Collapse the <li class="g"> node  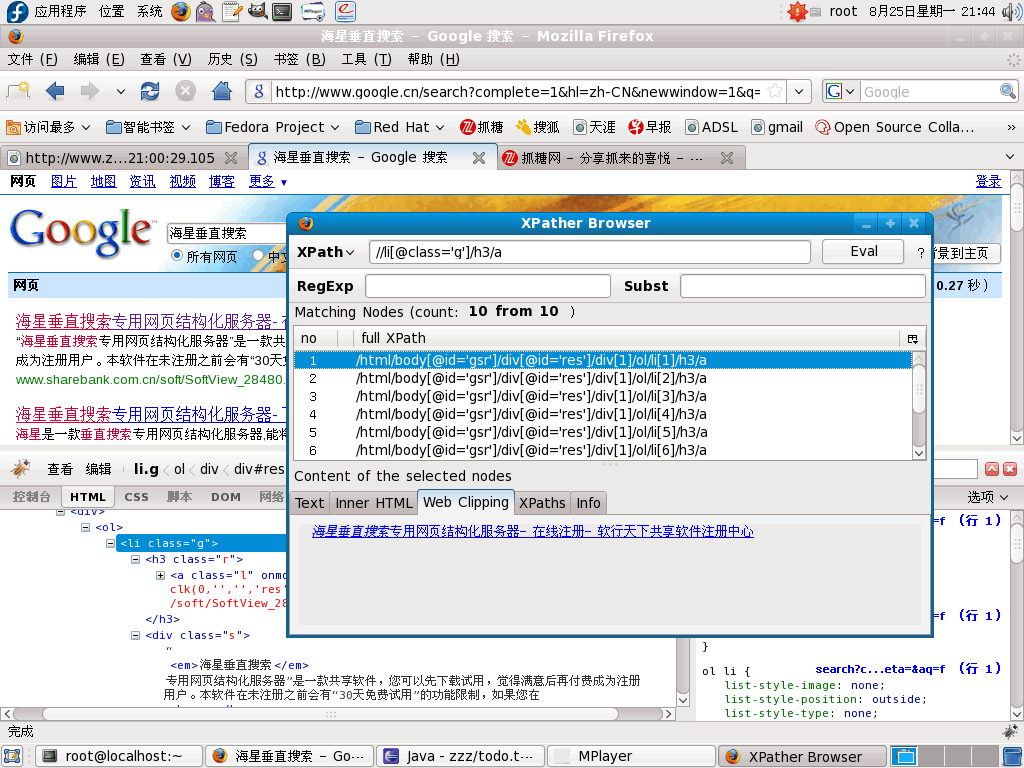[110, 543]
